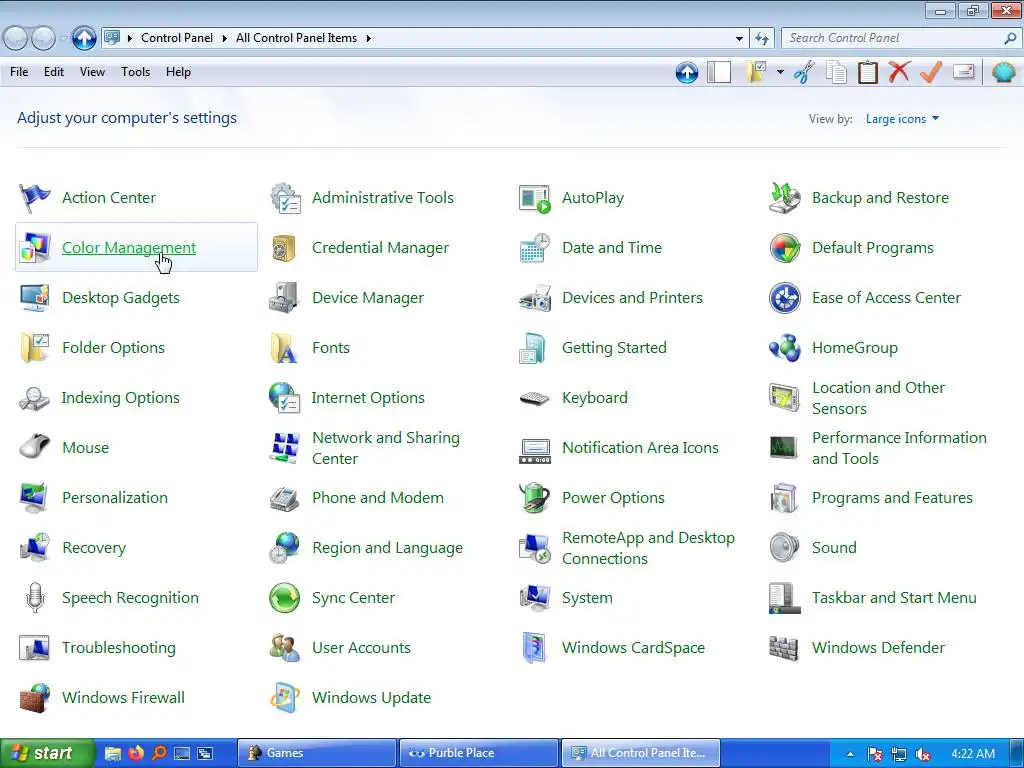Open Credential Manager safe icon
The height and width of the screenshot is (768, 1024).
(x=284, y=248)
